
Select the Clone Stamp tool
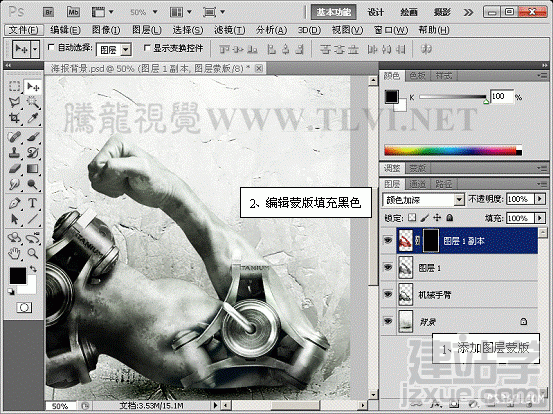[14, 153]
